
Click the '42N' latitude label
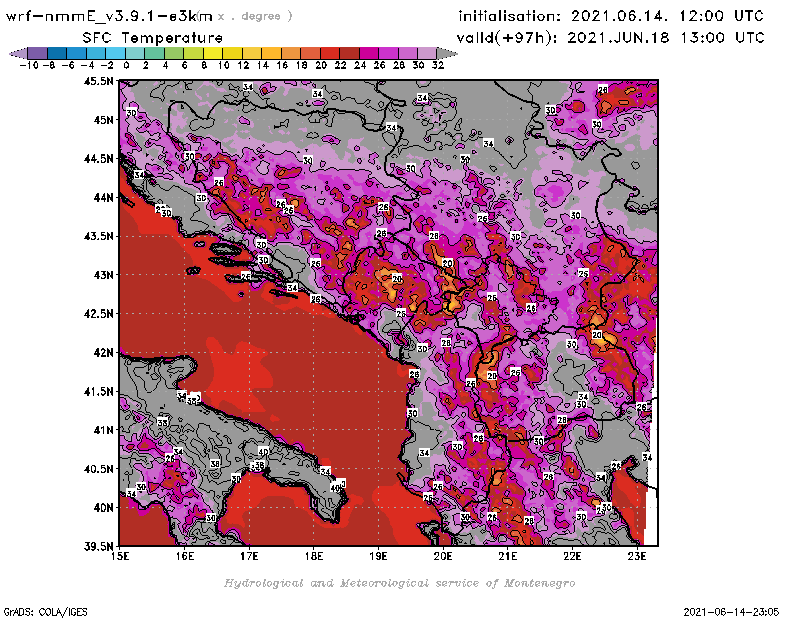(x=103, y=352)
